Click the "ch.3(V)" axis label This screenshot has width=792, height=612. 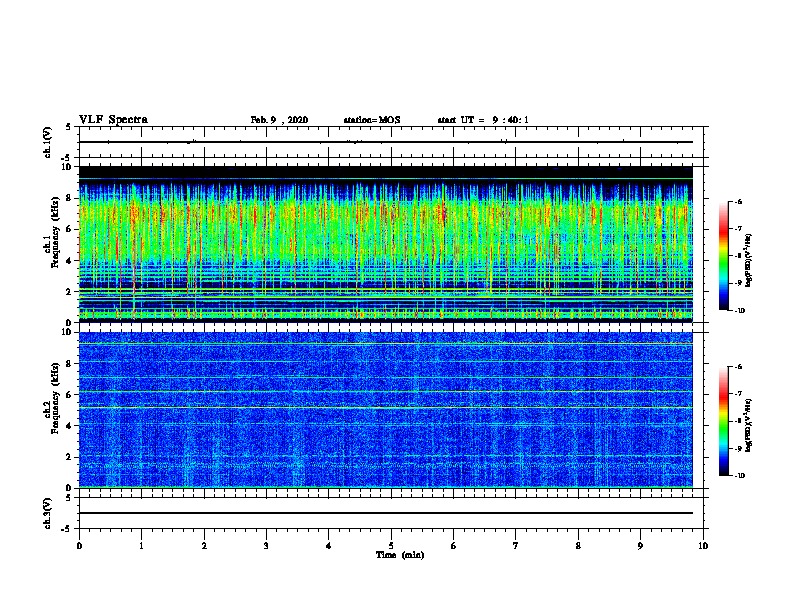tap(48, 514)
